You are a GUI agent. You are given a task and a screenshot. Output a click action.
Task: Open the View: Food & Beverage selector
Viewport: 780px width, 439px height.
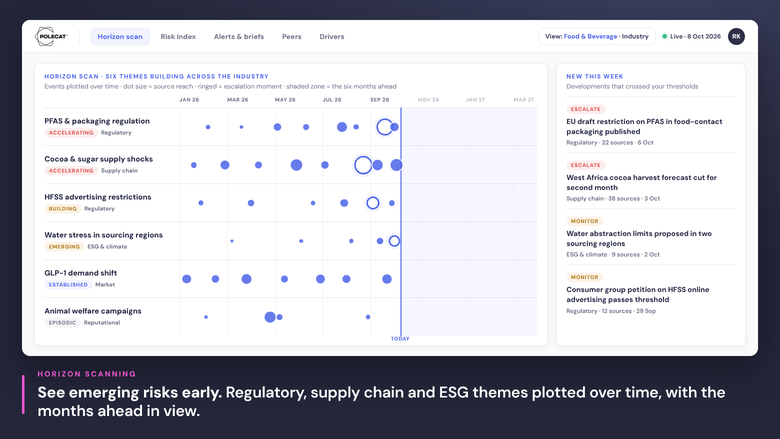coord(596,36)
